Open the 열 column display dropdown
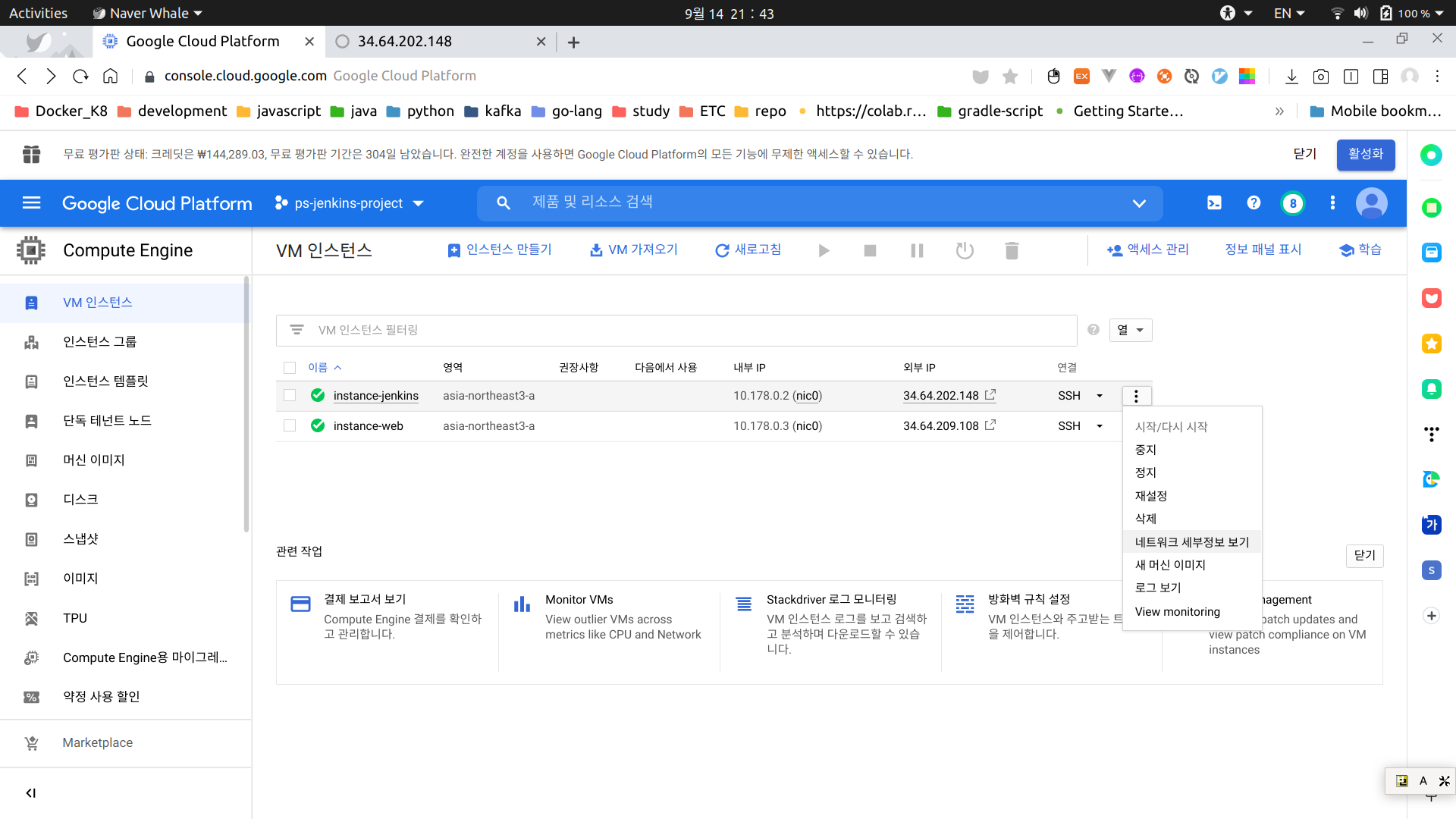The image size is (1456, 819). point(1130,330)
